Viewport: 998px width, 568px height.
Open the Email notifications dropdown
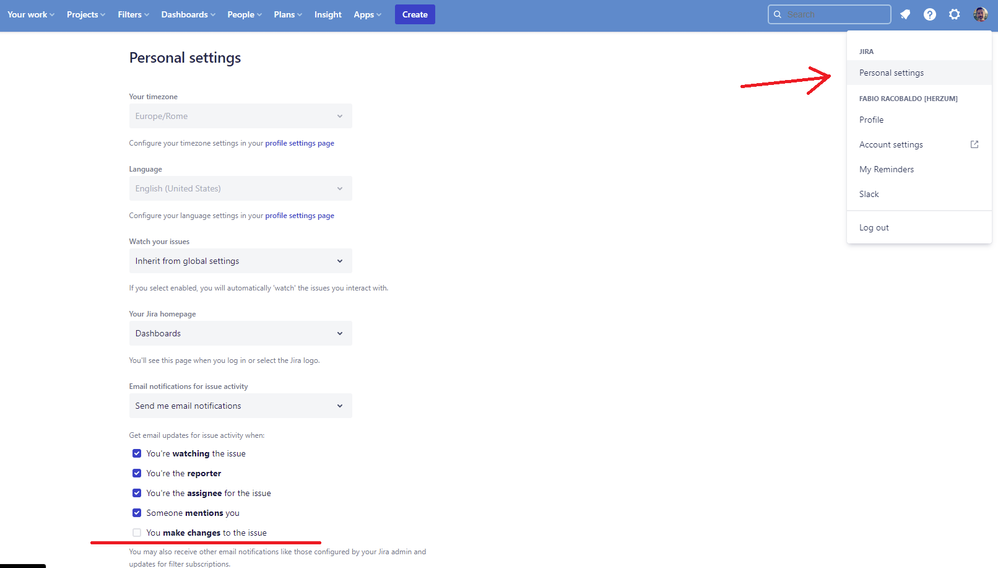(240, 406)
